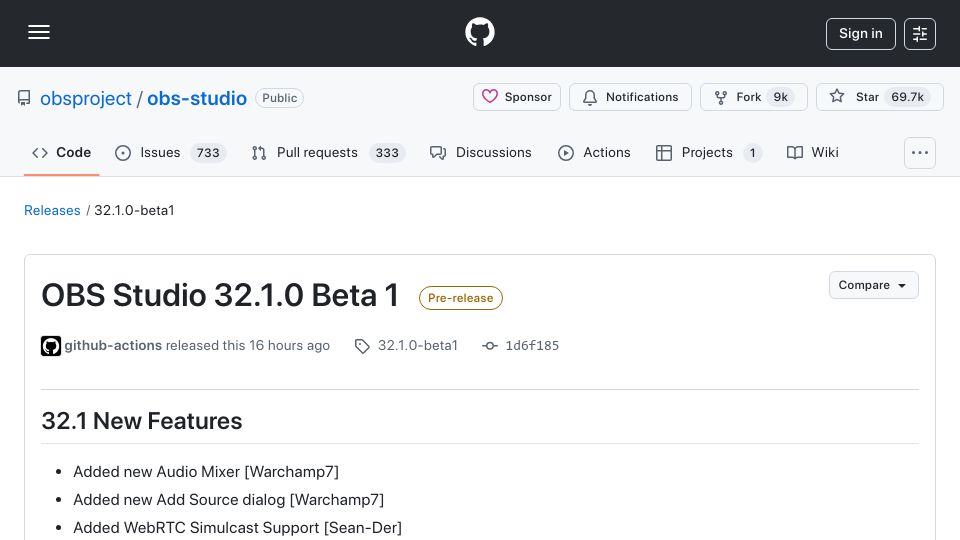The image size is (960, 540).
Task: Click the 69.7k star count
Action: 907,97
